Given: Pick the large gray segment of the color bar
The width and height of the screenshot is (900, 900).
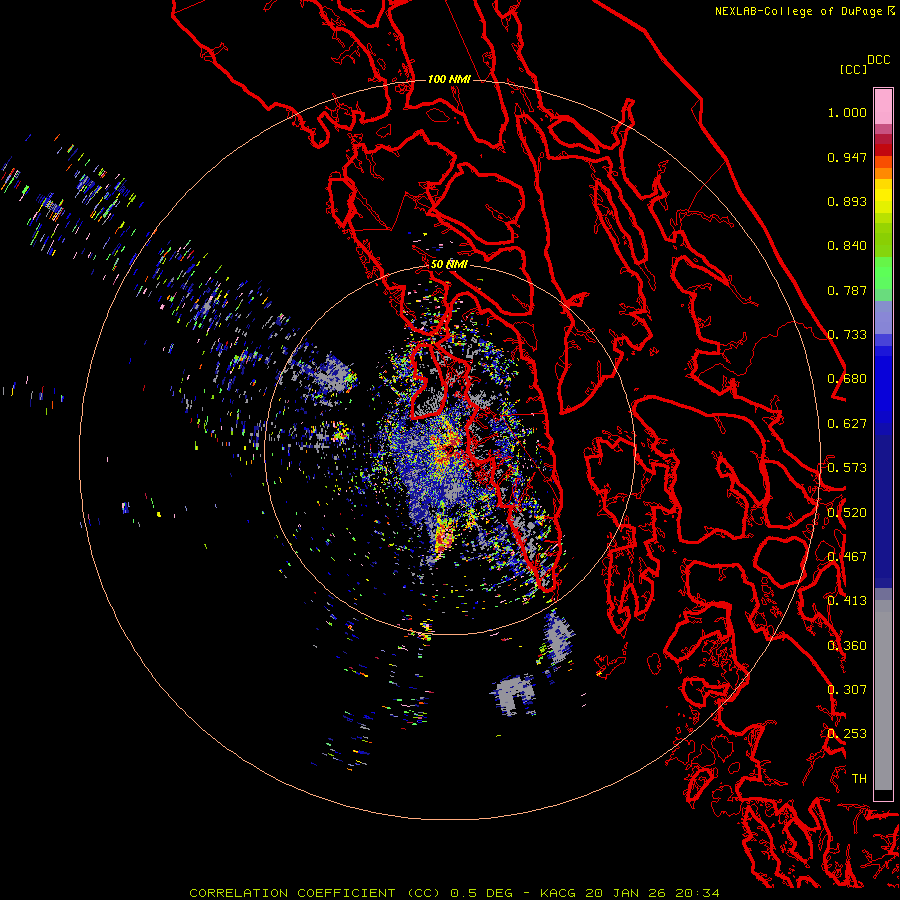Looking at the screenshot, I should [x=883, y=695].
